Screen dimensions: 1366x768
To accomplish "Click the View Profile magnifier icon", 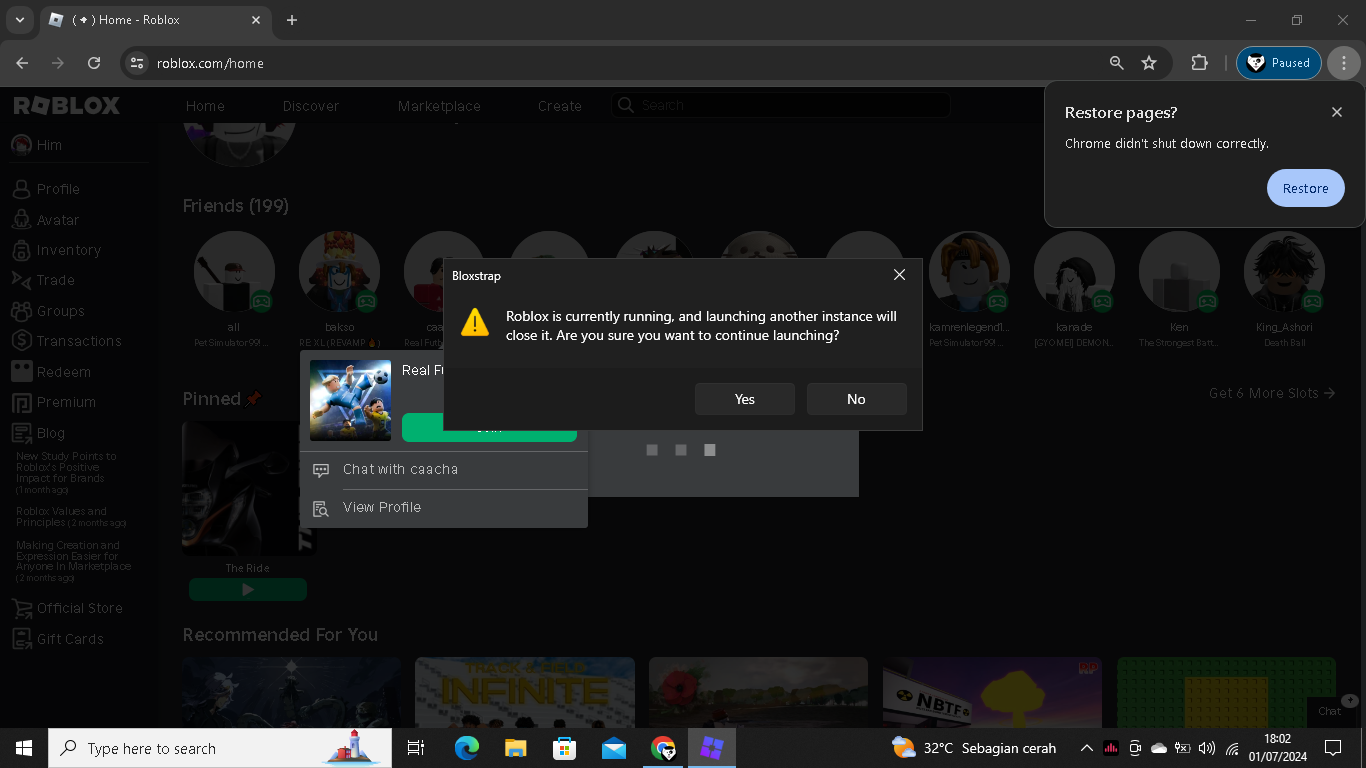I will 321,508.
